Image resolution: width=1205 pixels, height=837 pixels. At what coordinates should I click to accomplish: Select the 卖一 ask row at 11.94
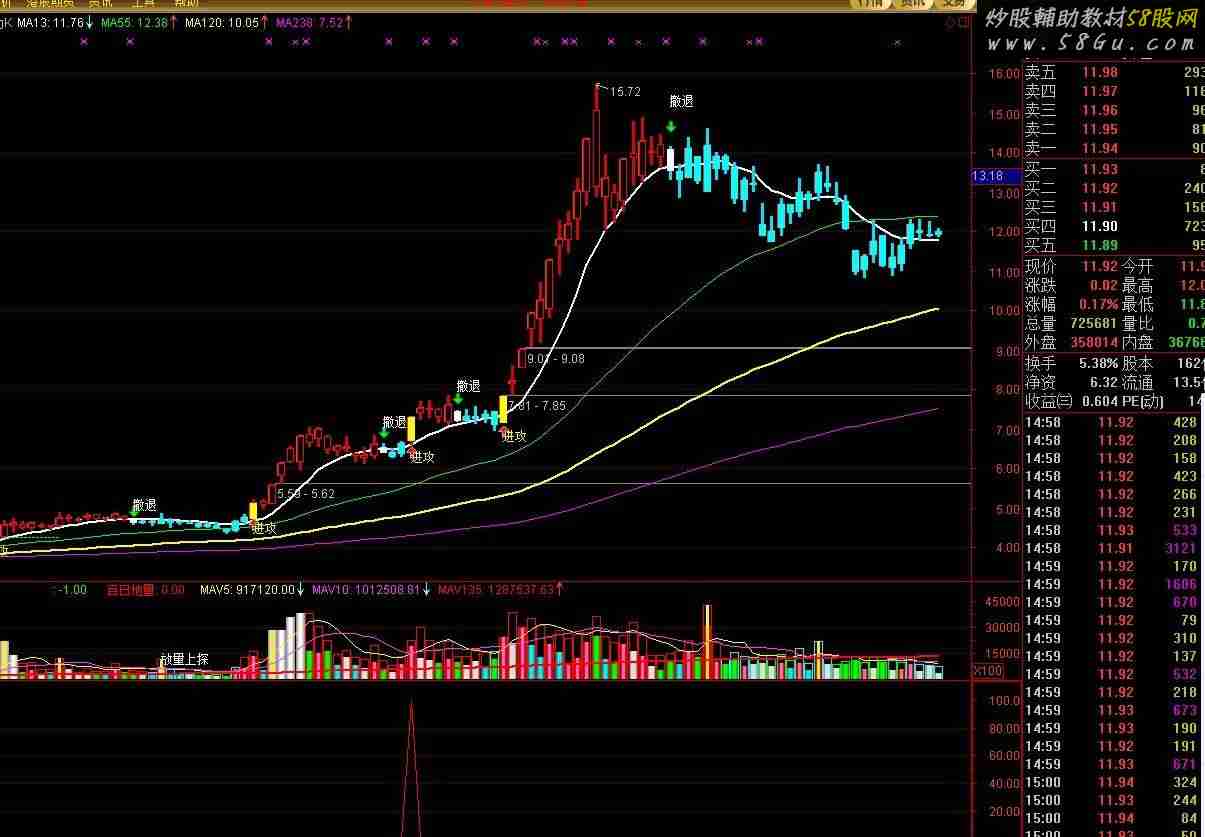(x=1114, y=148)
